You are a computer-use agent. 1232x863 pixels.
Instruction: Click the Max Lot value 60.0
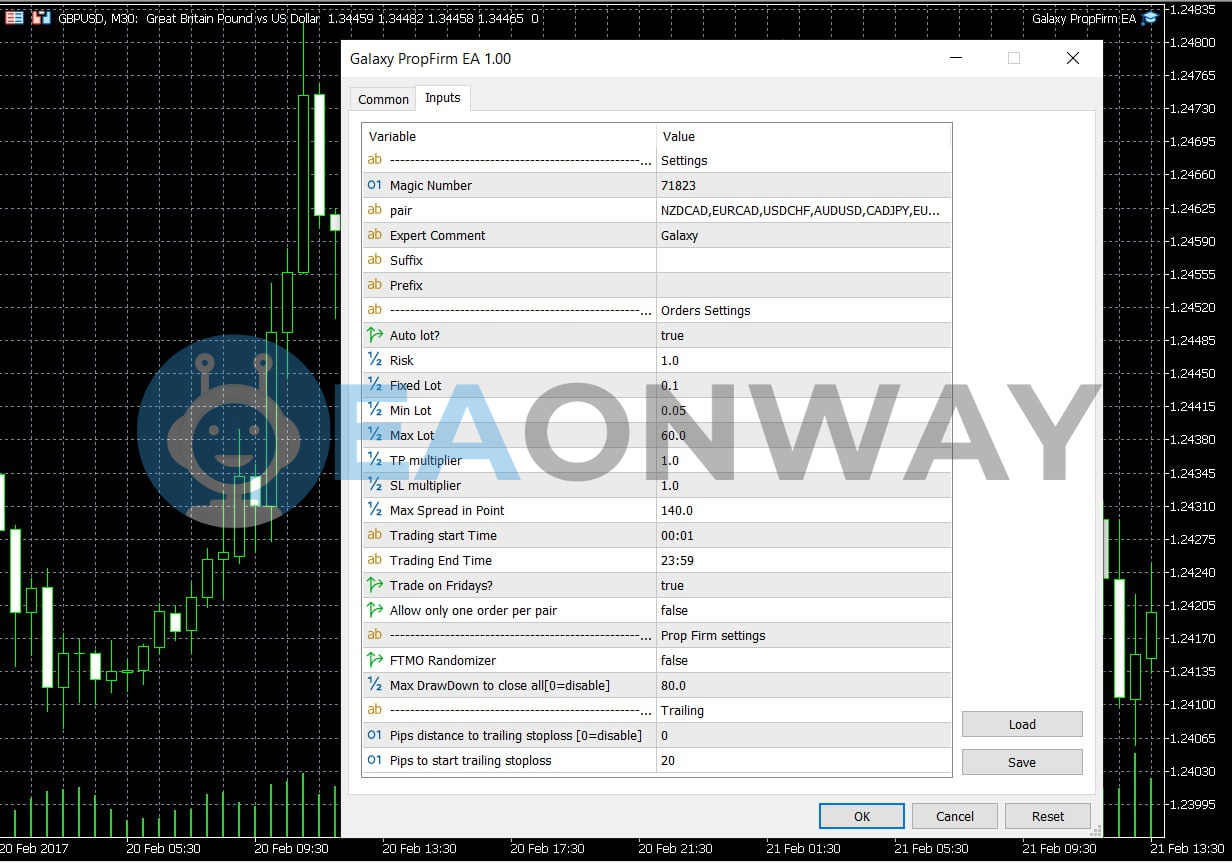(x=804, y=435)
